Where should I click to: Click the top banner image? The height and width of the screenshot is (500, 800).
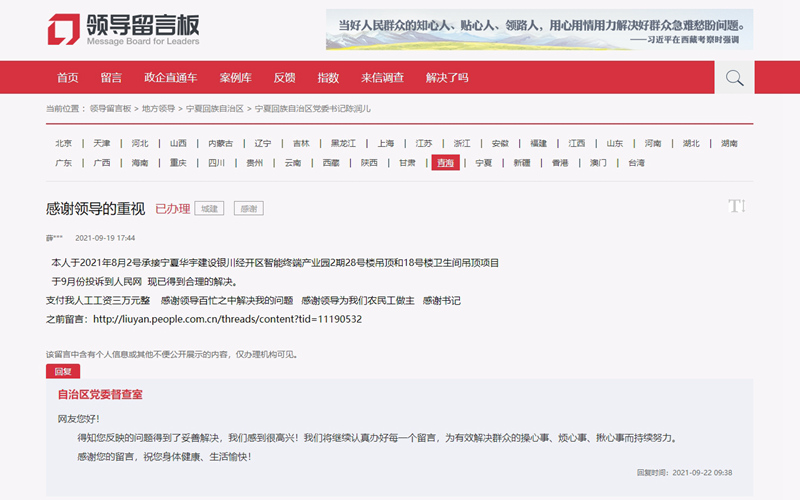tap(539, 30)
